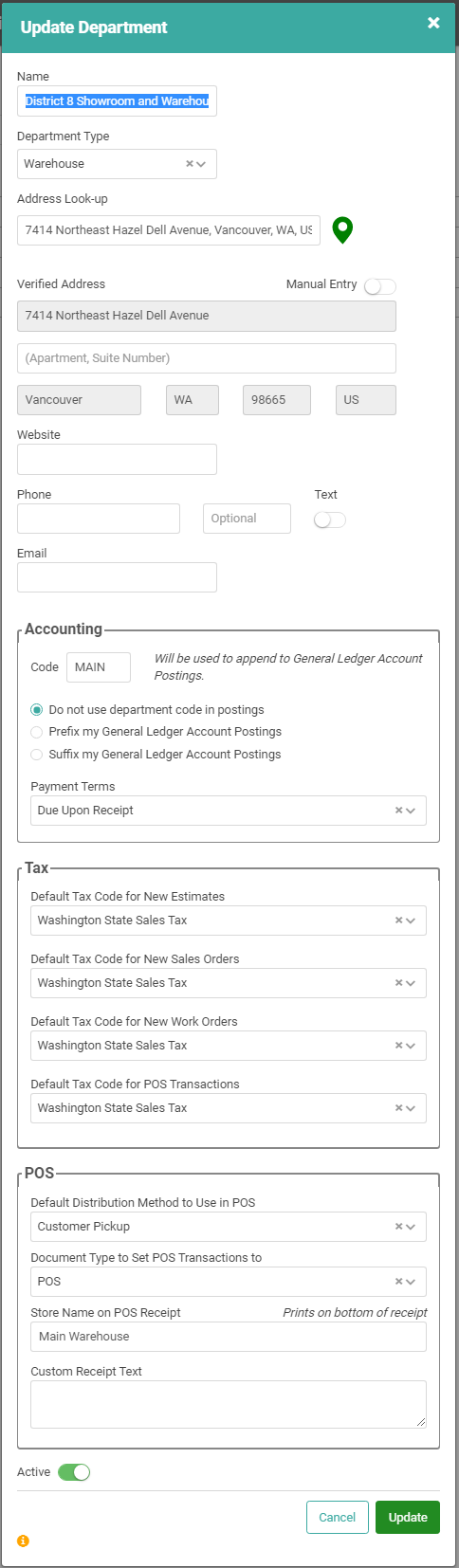The image size is (459, 1568).
Task: Select Suffix my General Ledger Account Postings
Action: [37, 755]
